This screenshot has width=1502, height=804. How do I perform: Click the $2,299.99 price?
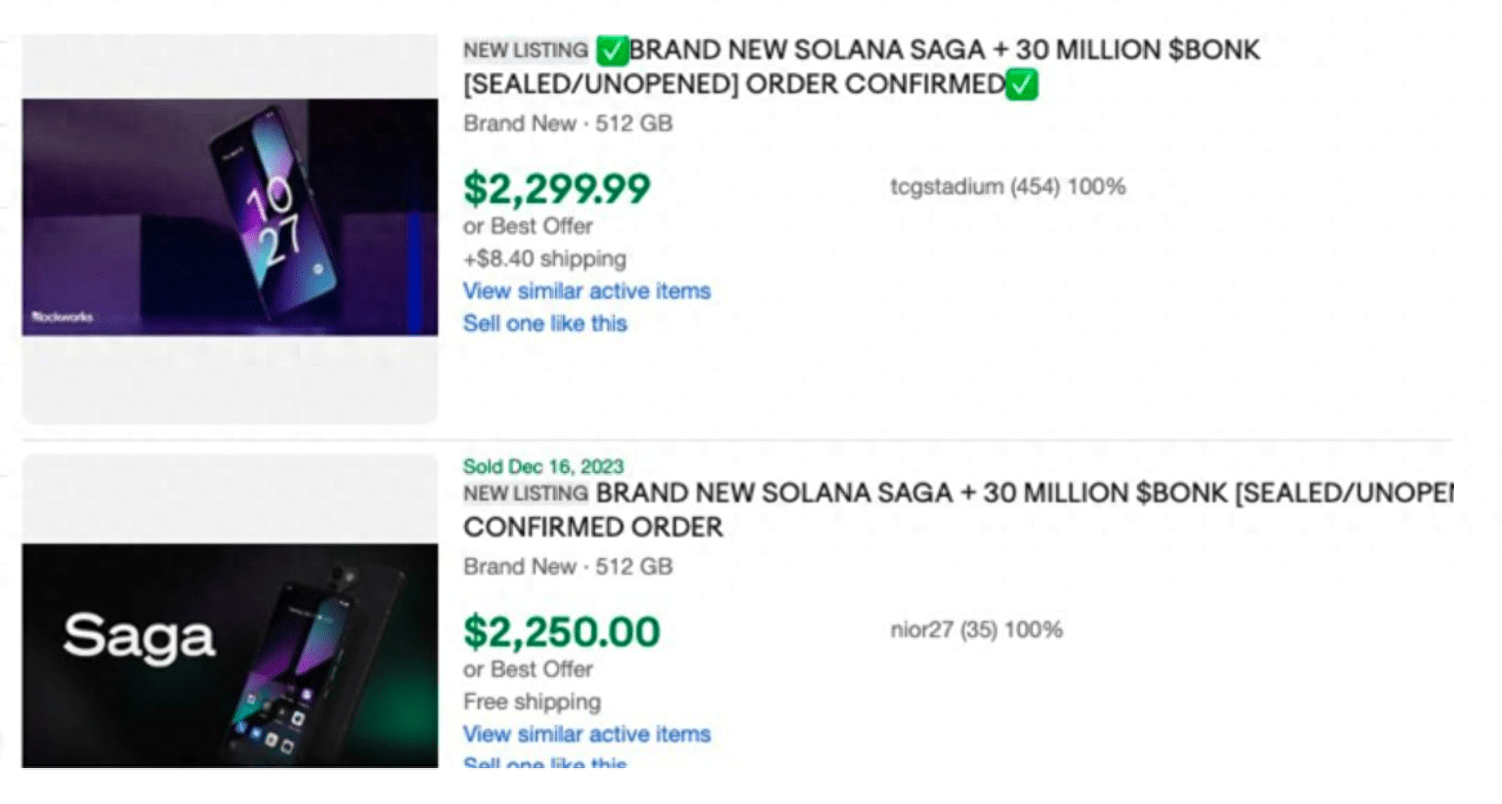click(557, 188)
